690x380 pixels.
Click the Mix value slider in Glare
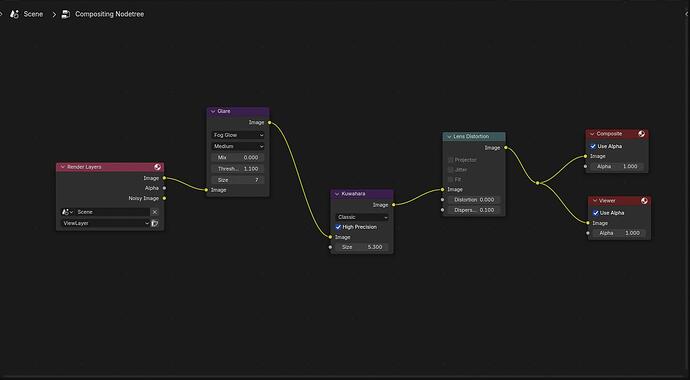(238, 157)
